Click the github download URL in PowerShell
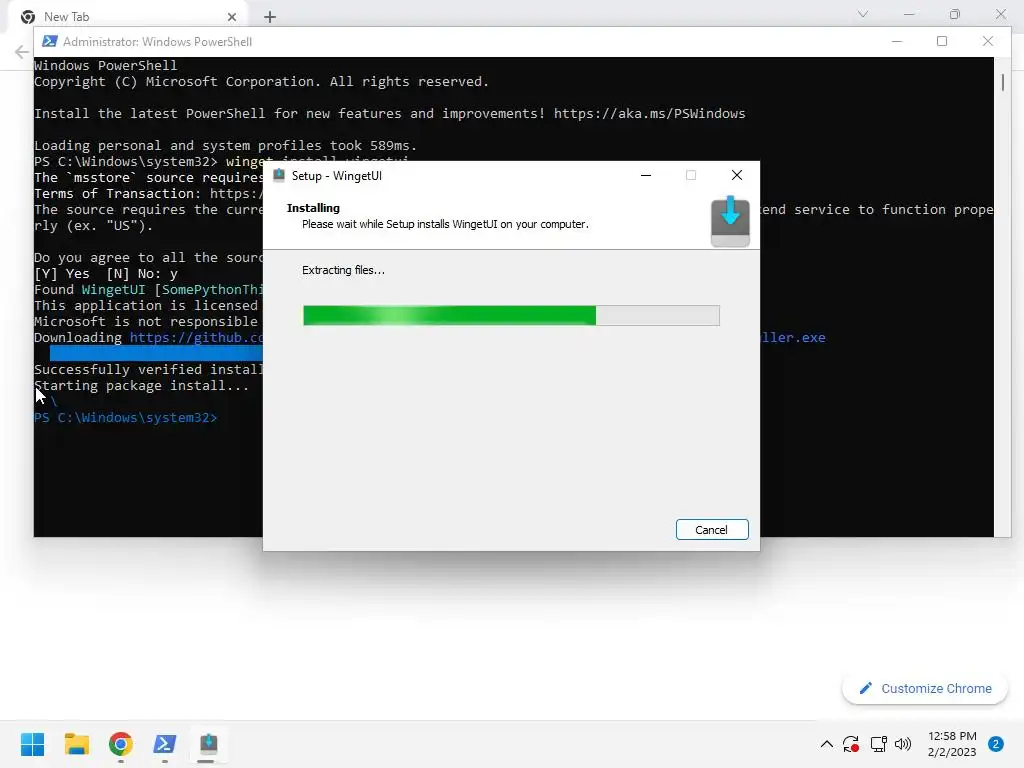The height and width of the screenshot is (768, 1024). tap(196, 338)
